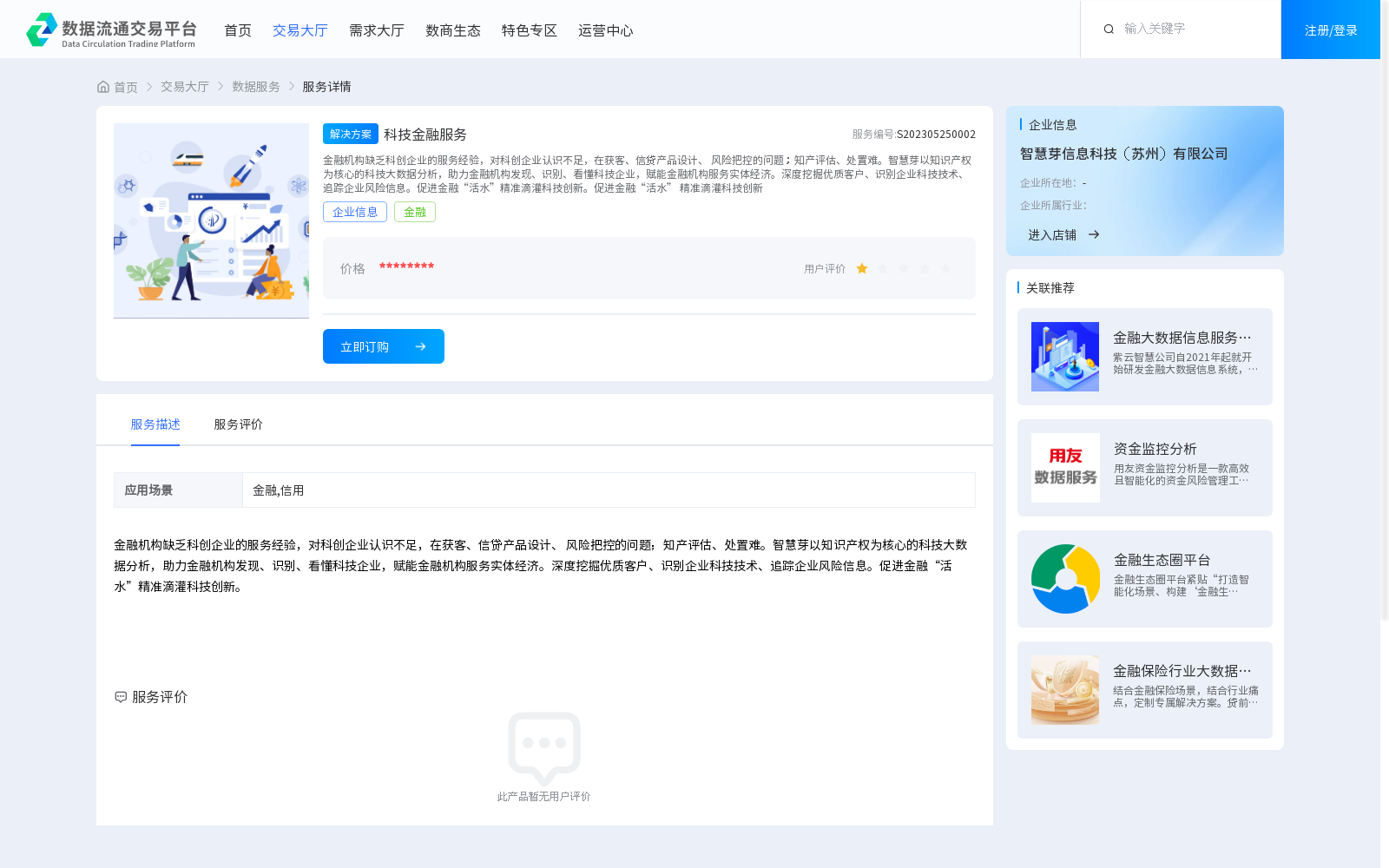The image size is (1389, 868).
Task: Click the 金融生态圈平台 title
Action: coord(1162,560)
